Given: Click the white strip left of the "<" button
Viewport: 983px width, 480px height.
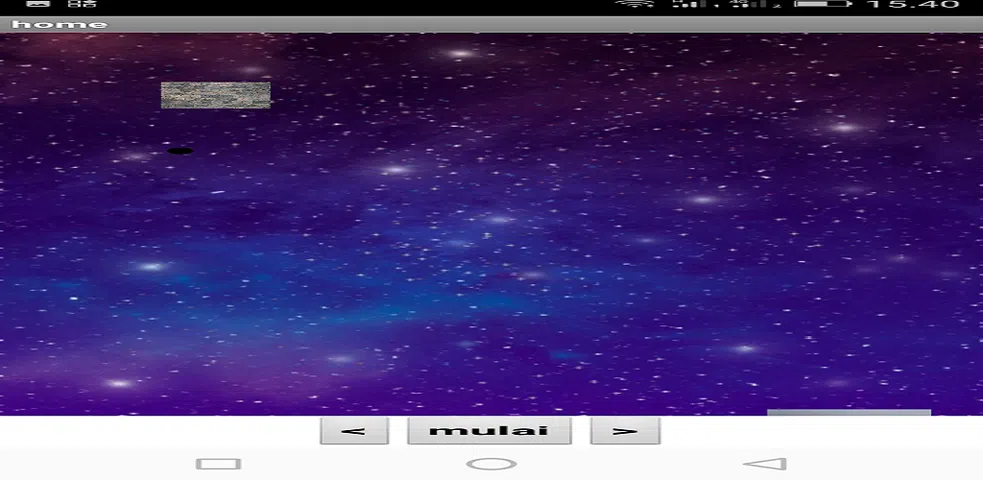Looking at the screenshot, I should (160, 431).
